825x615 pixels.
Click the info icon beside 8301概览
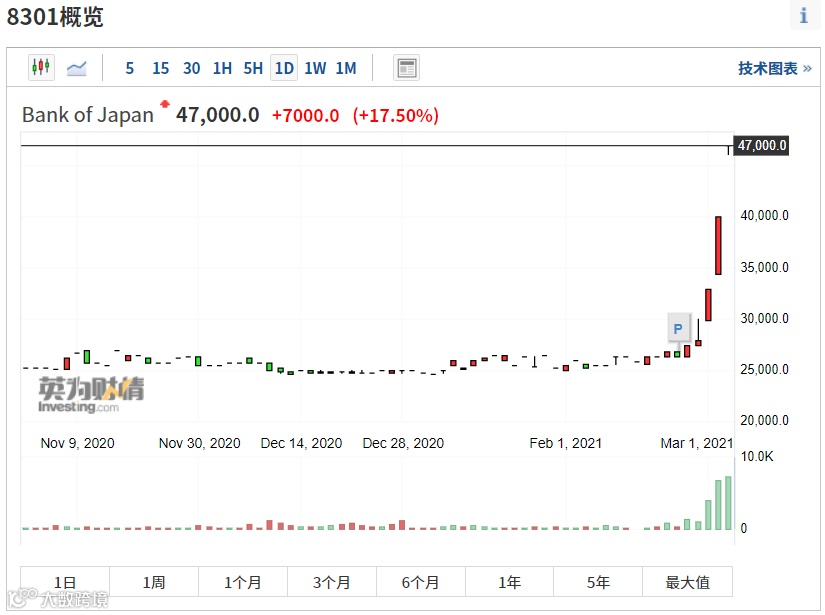(x=803, y=16)
